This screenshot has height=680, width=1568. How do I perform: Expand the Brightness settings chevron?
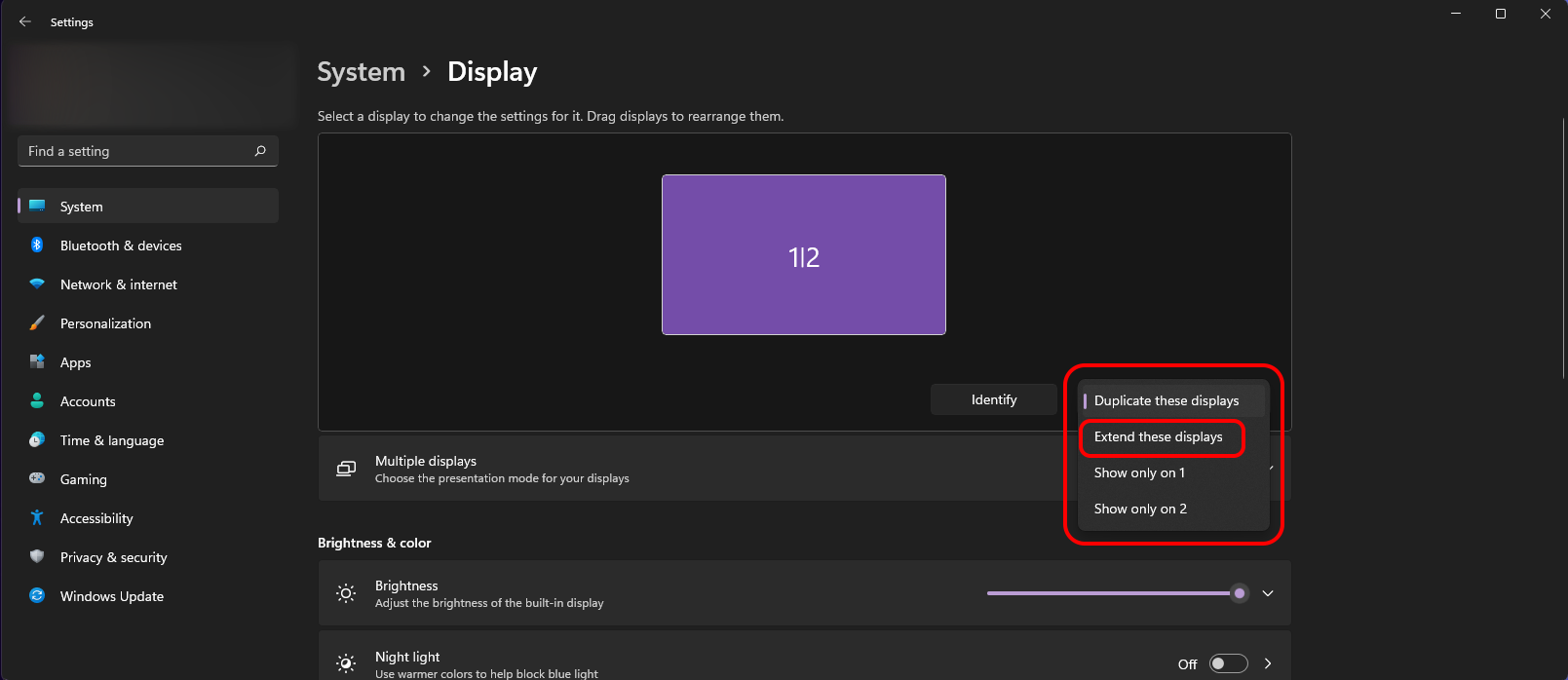coord(1268,593)
